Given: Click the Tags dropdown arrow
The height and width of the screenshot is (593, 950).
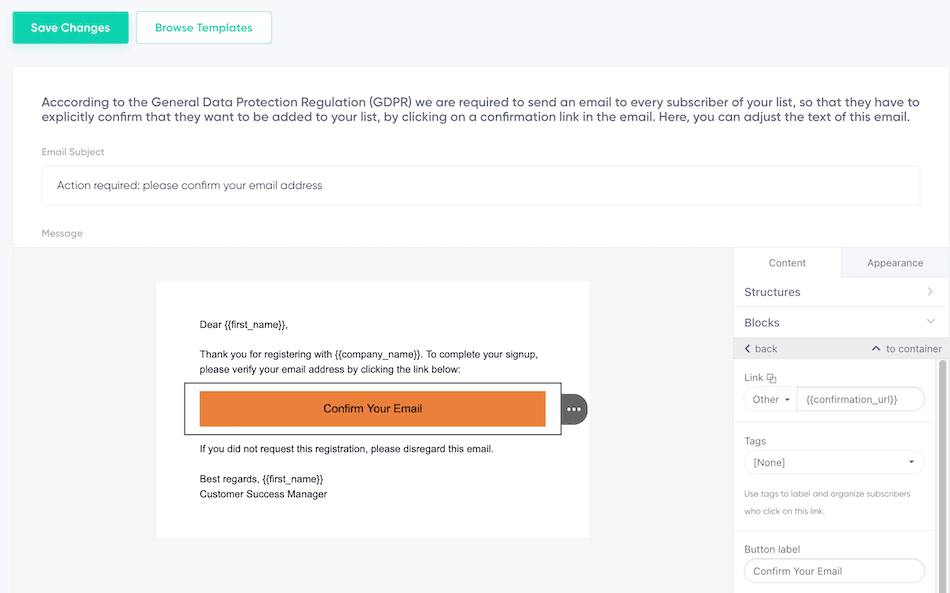Looking at the screenshot, I should click(911, 462).
